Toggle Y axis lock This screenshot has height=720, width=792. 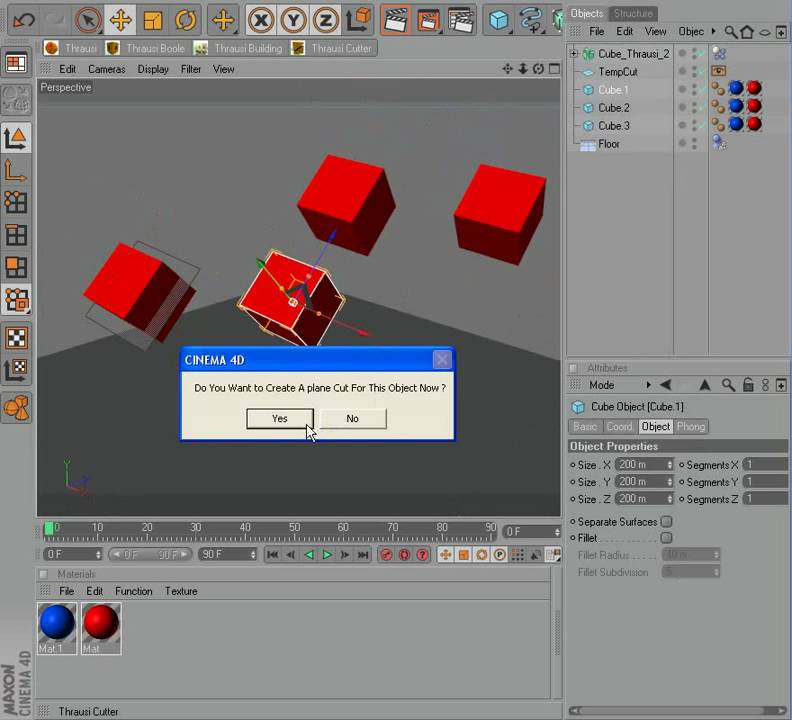[293, 20]
